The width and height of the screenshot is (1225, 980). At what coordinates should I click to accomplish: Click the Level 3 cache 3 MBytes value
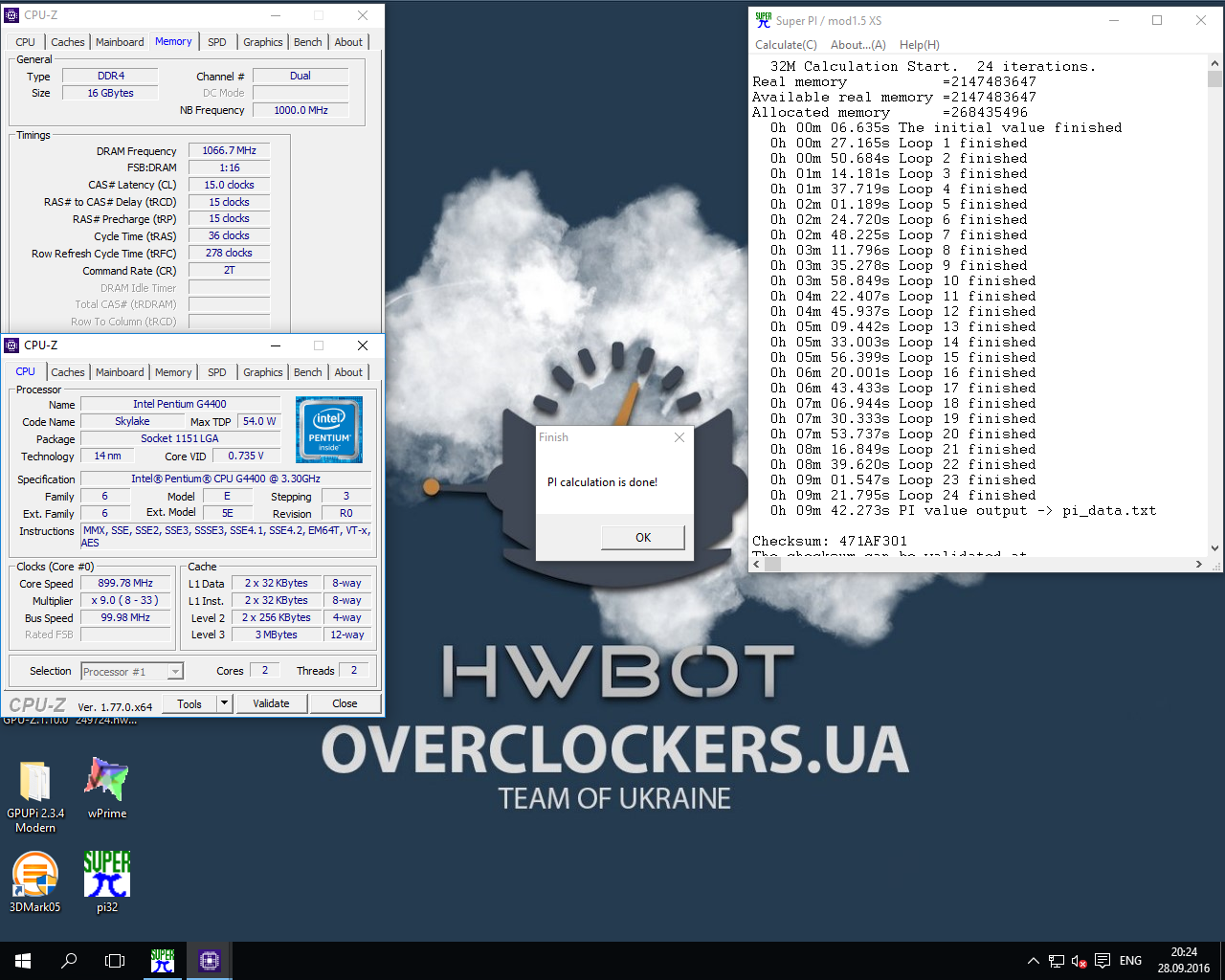coord(276,635)
